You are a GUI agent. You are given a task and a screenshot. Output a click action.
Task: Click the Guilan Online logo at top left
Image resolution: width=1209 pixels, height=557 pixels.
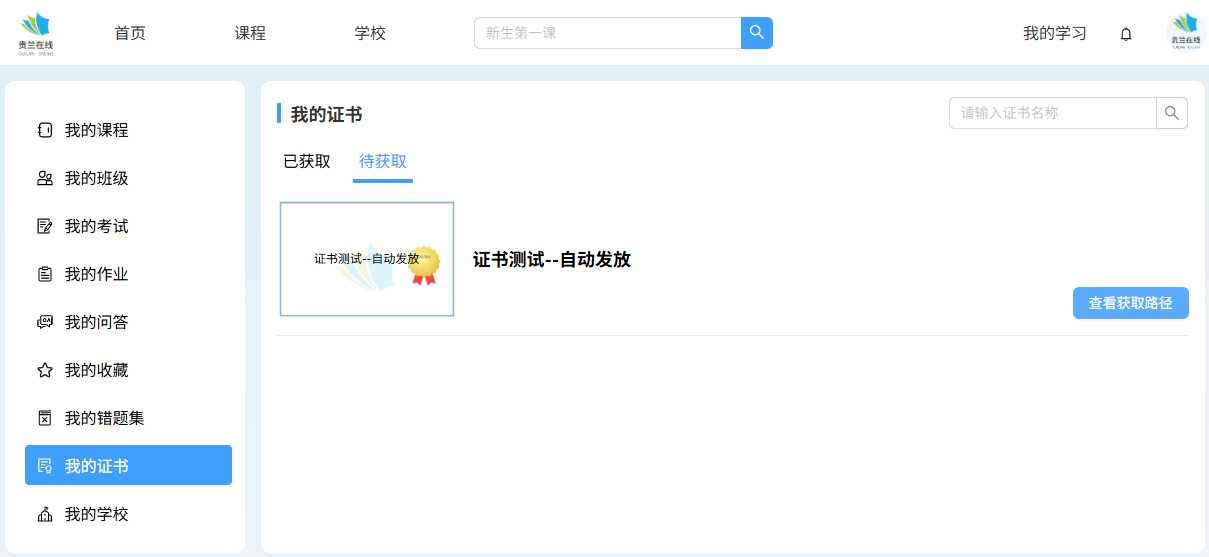pos(35,33)
